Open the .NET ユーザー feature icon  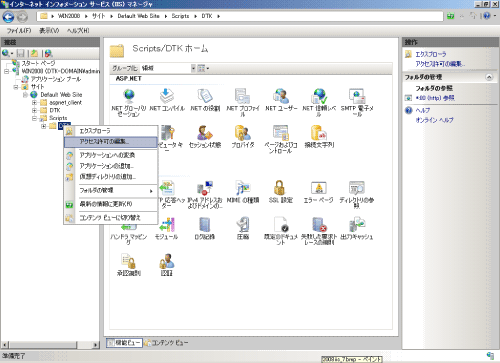[x=281, y=96]
